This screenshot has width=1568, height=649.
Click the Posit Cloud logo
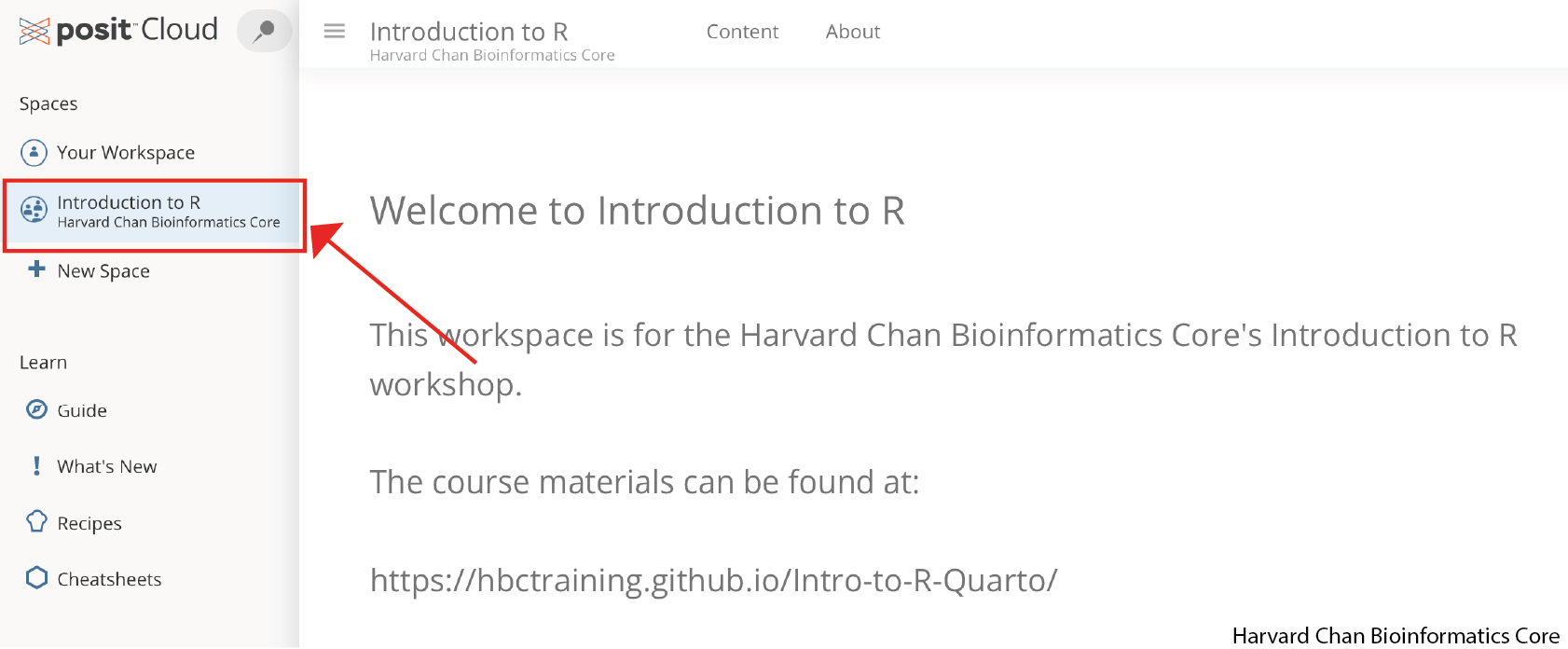pos(118,31)
